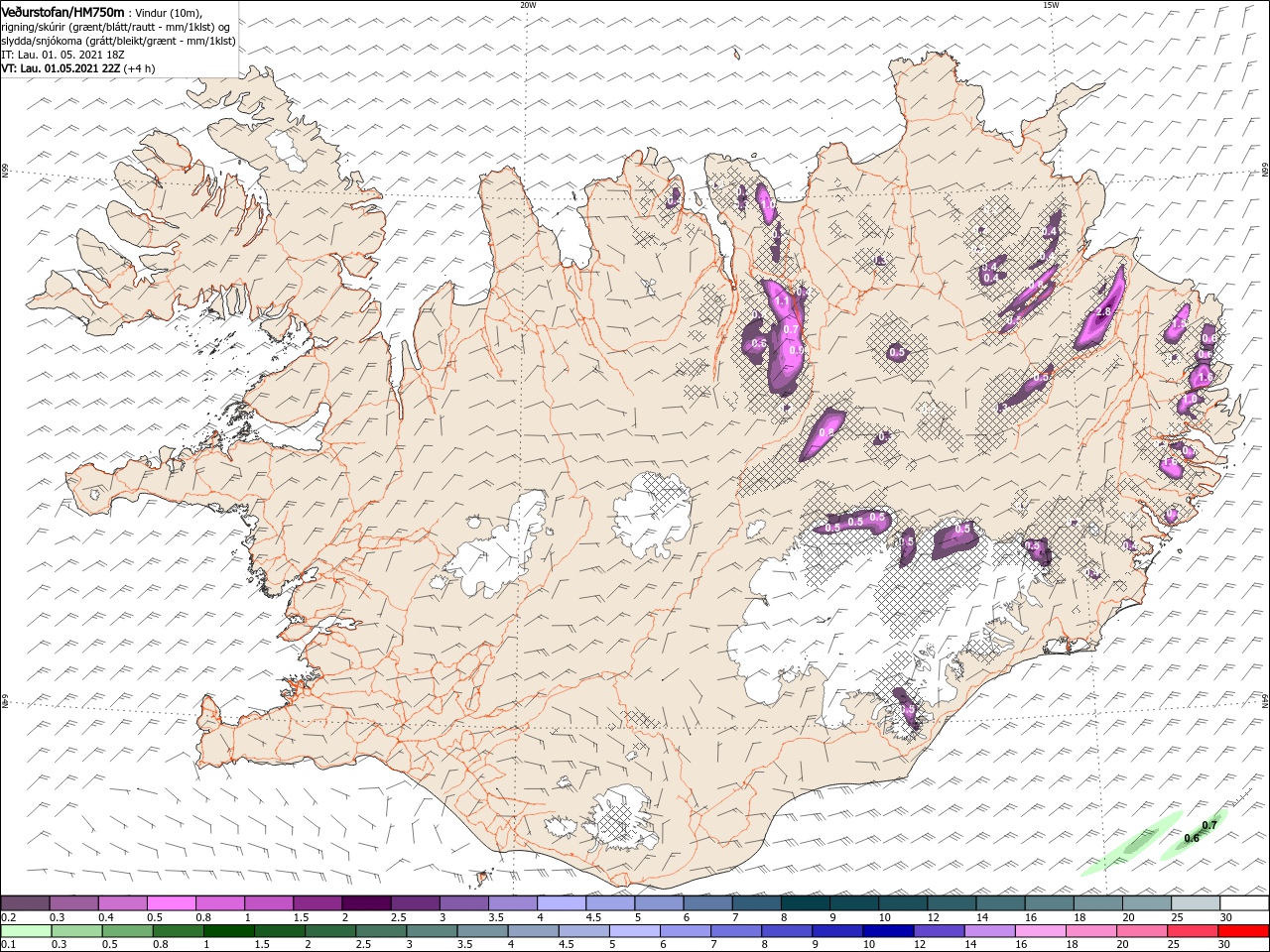Click the bright red 30 rain legend swatch

pyautogui.click(x=1243, y=931)
